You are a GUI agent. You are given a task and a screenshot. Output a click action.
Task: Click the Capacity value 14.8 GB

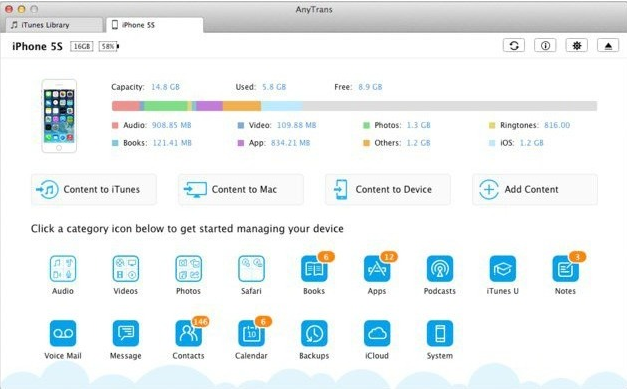pos(165,87)
